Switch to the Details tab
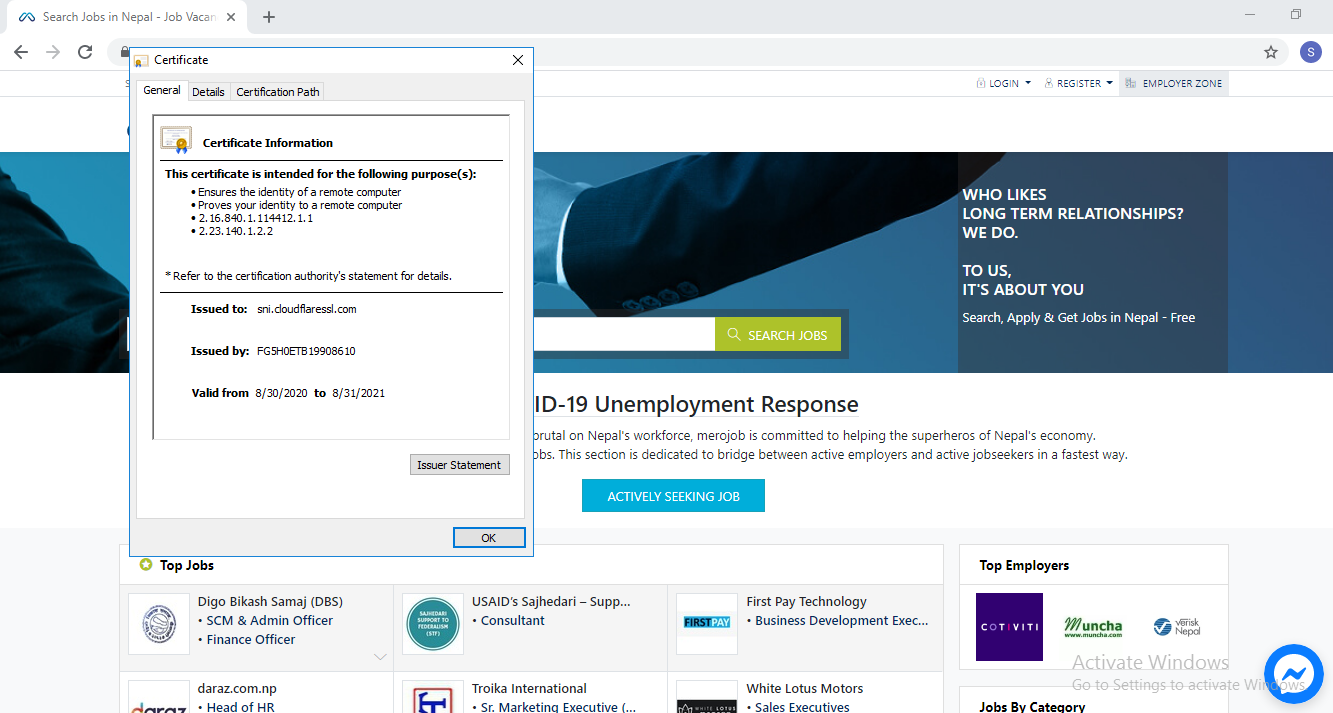 coord(208,91)
